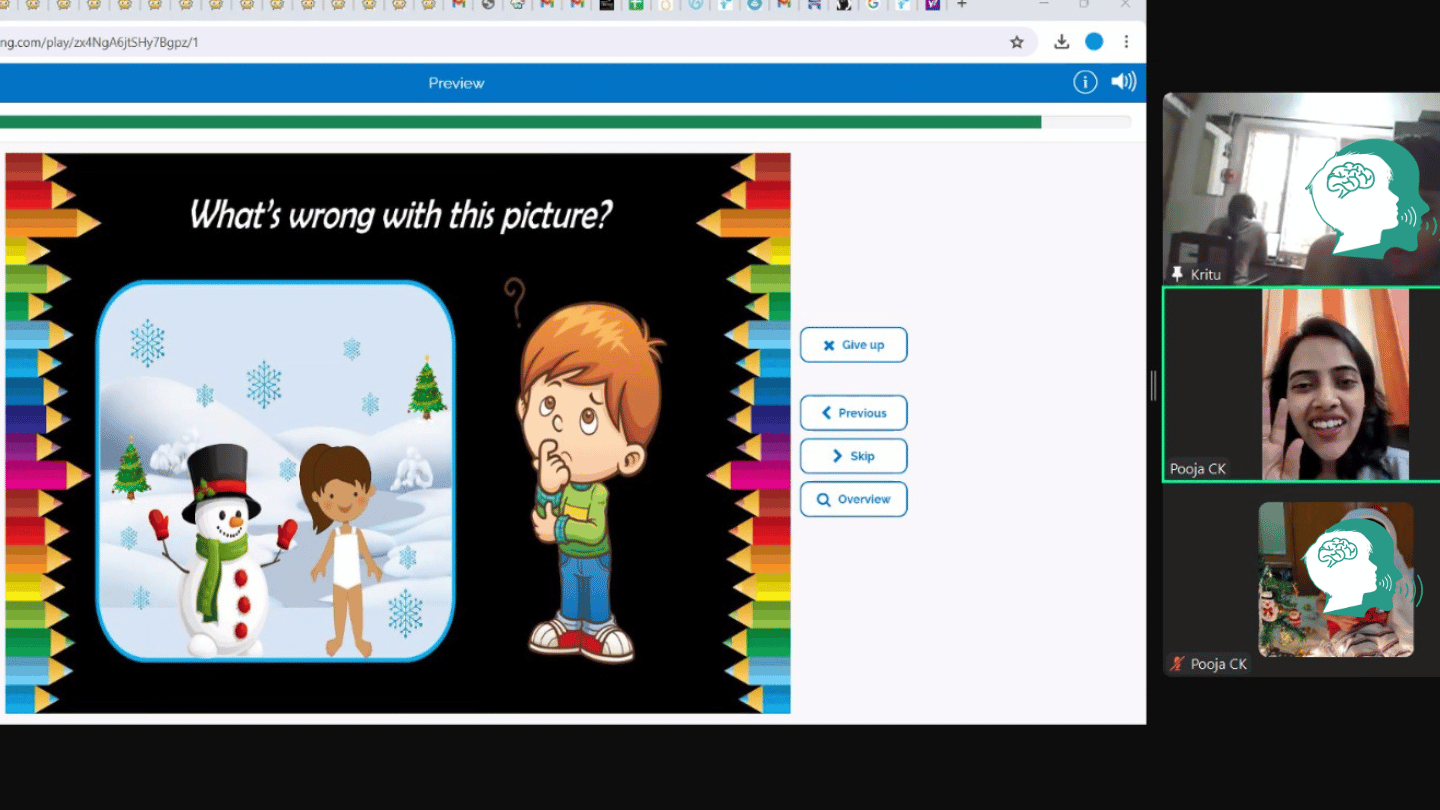Click the browser address bar URL
Viewport: 1440px width, 810px height.
(100, 42)
